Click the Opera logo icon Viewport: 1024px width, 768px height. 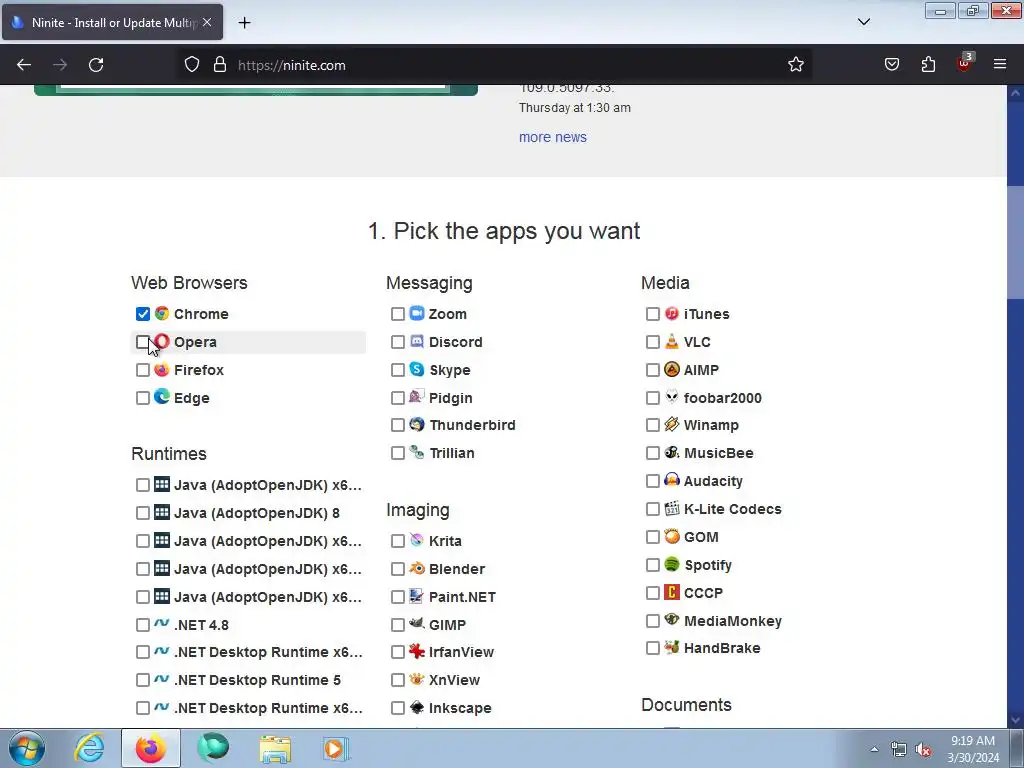coord(161,342)
